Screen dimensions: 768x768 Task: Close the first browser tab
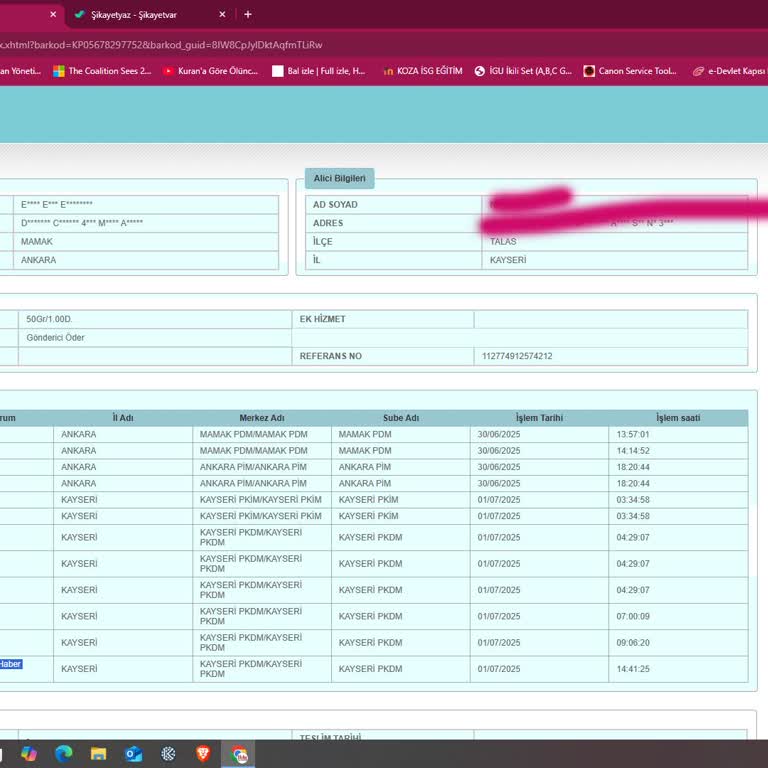click(x=53, y=14)
